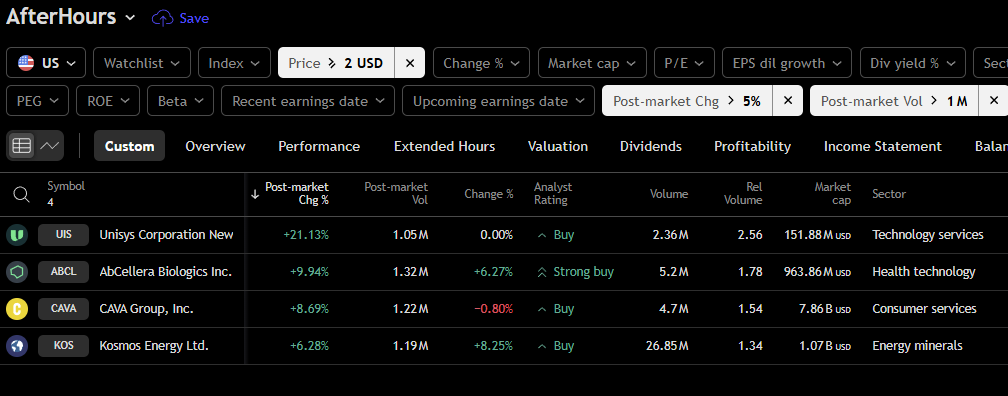Click the ABCL ticker badge
1008x396 pixels.
[x=64, y=272]
